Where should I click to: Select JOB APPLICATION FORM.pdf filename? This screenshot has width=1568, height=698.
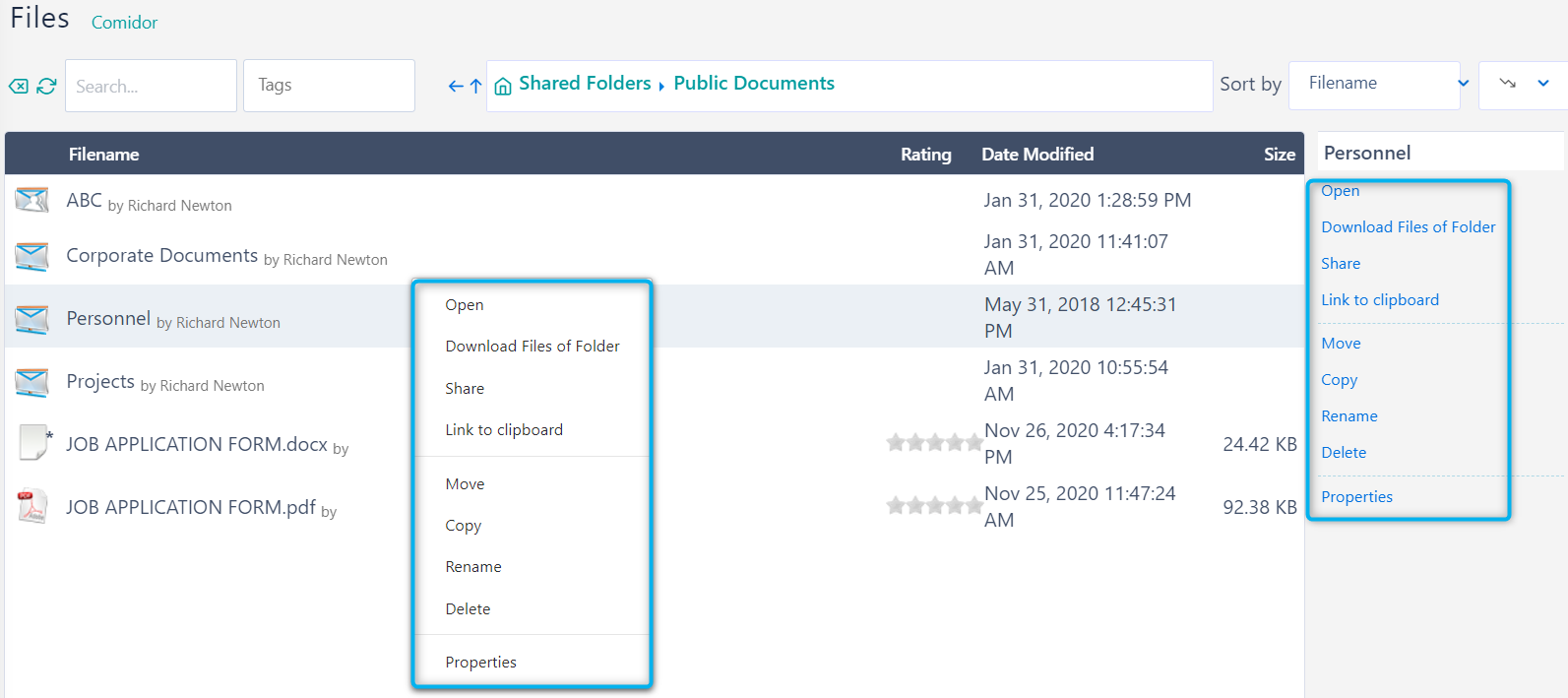click(191, 508)
